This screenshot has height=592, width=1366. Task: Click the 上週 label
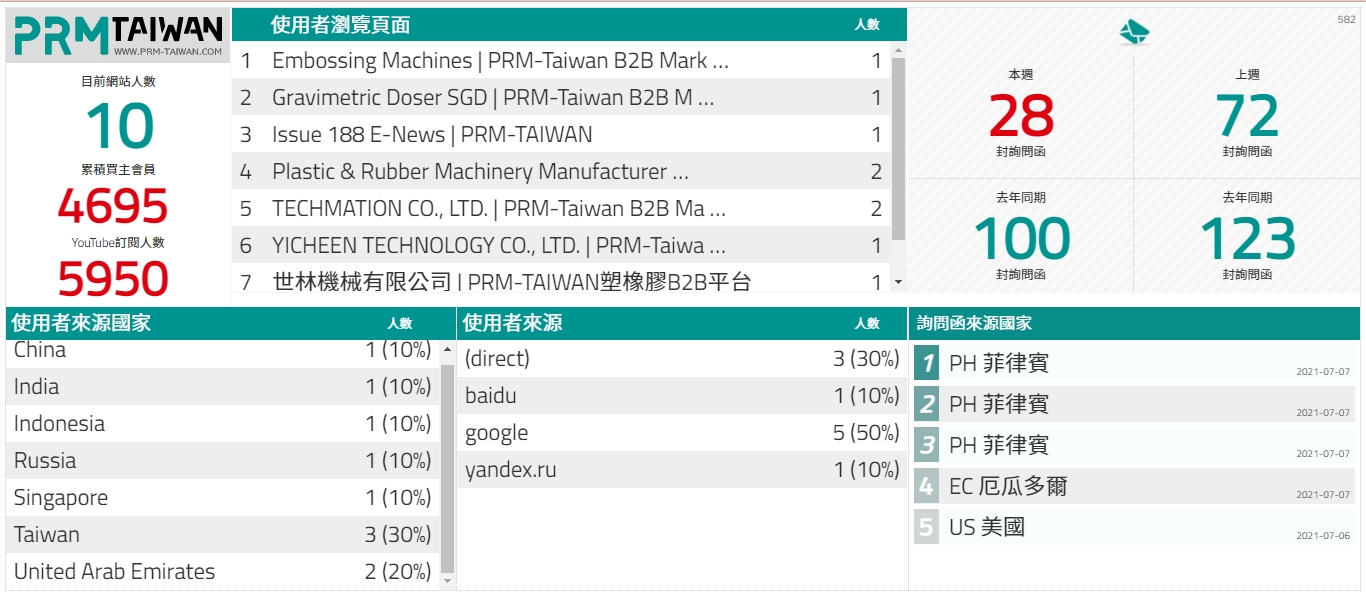click(1247, 75)
